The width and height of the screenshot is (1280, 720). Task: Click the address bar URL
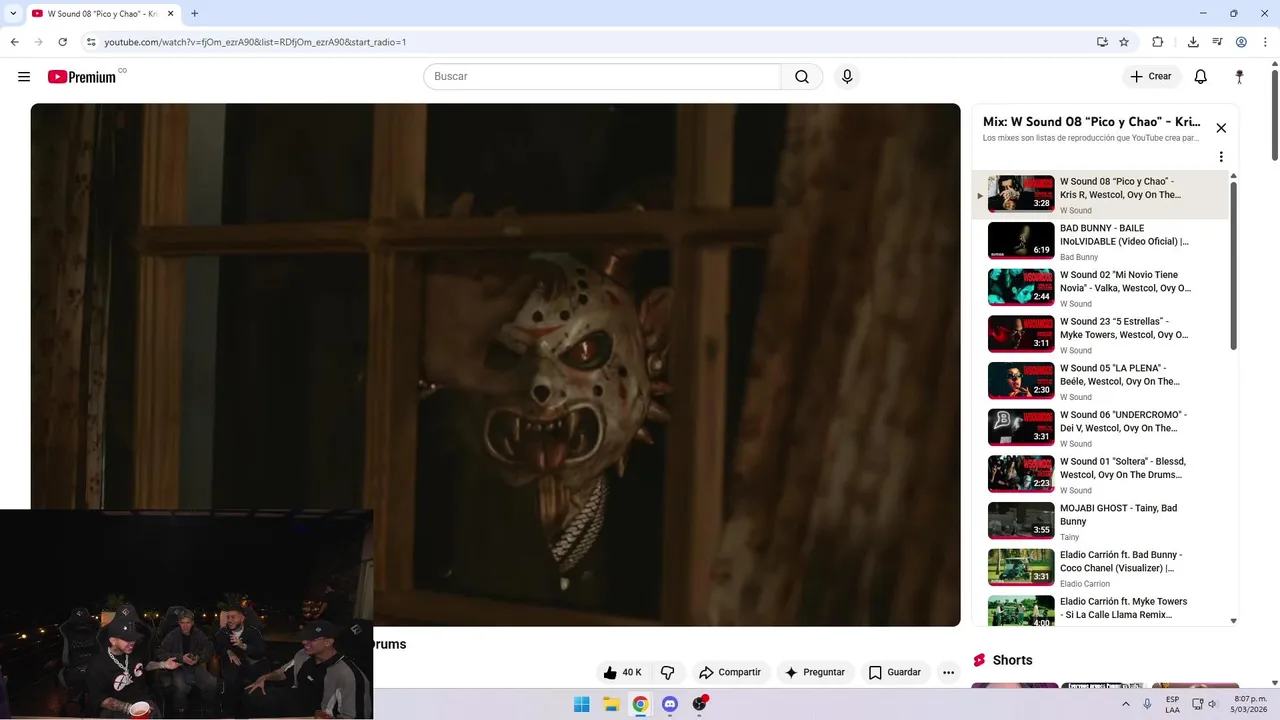(255, 42)
